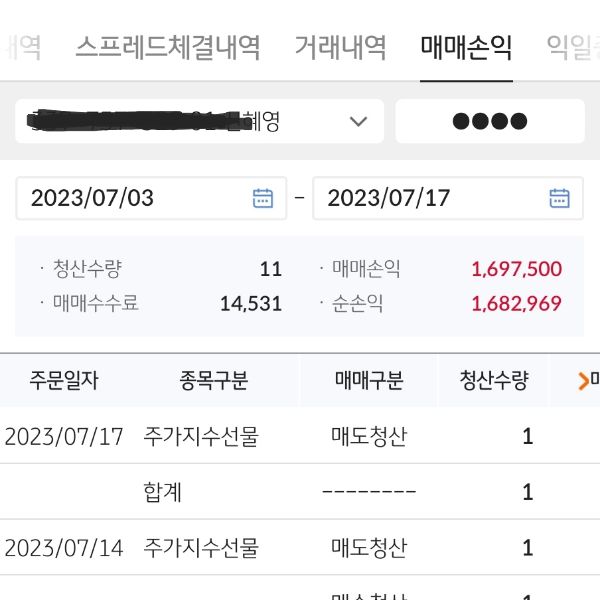The image size is (600, 600).
Task: Click the 2023/07/03 start date field
Action: coord(130,198)
